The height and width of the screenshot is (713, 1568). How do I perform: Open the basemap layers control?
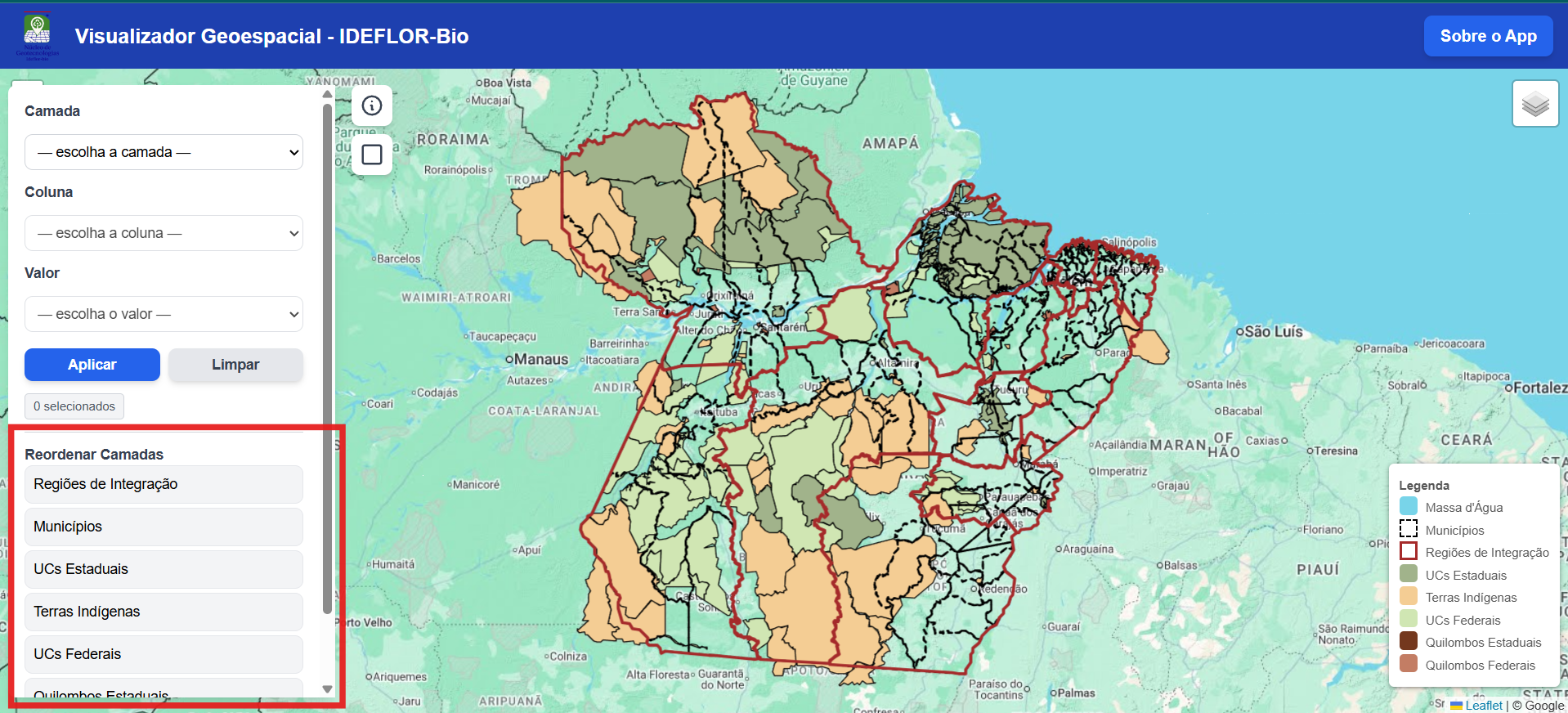click(x=1534, y=104)
